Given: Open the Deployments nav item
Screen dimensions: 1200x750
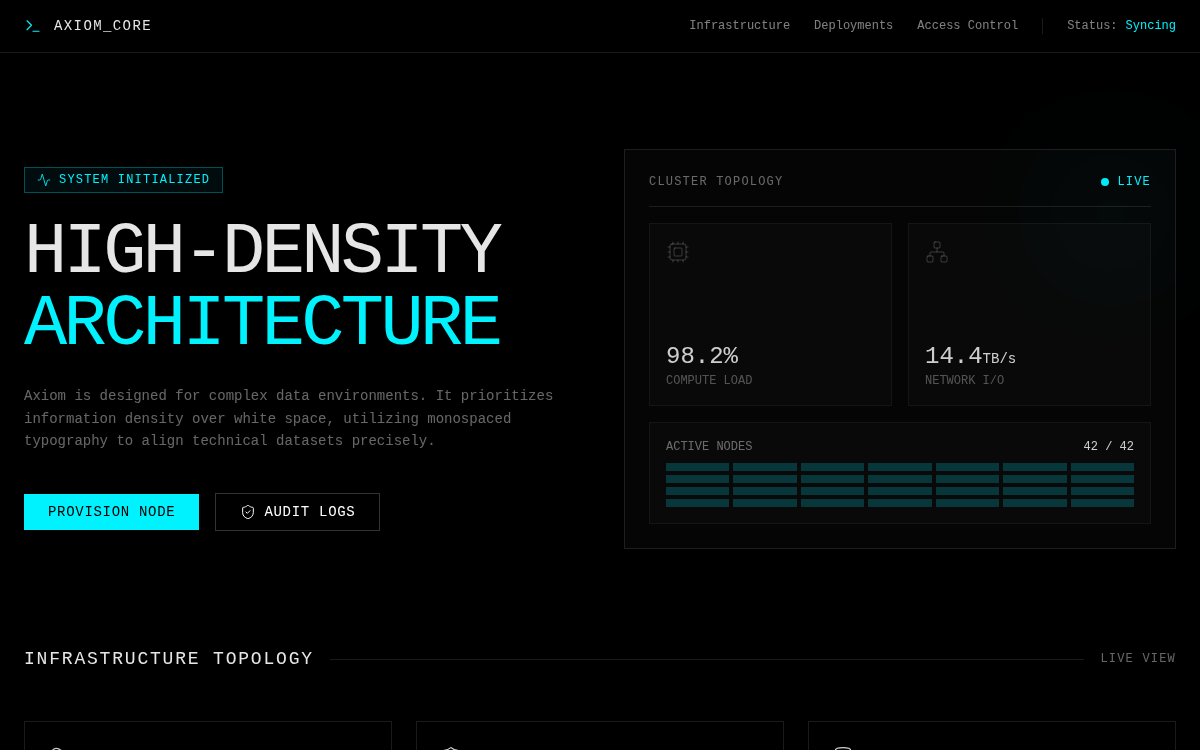Looking at the screenshot, I should click(x=853, y=26).
